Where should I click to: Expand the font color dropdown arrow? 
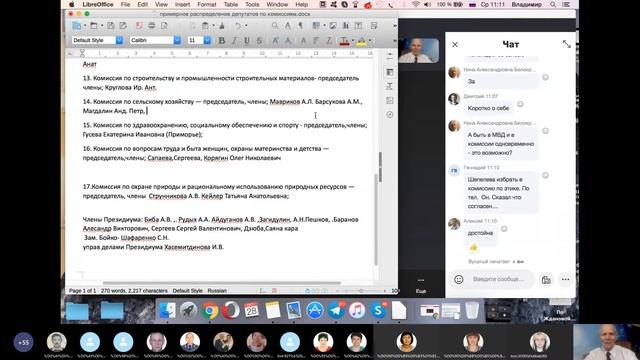click(x=353, y=40)
